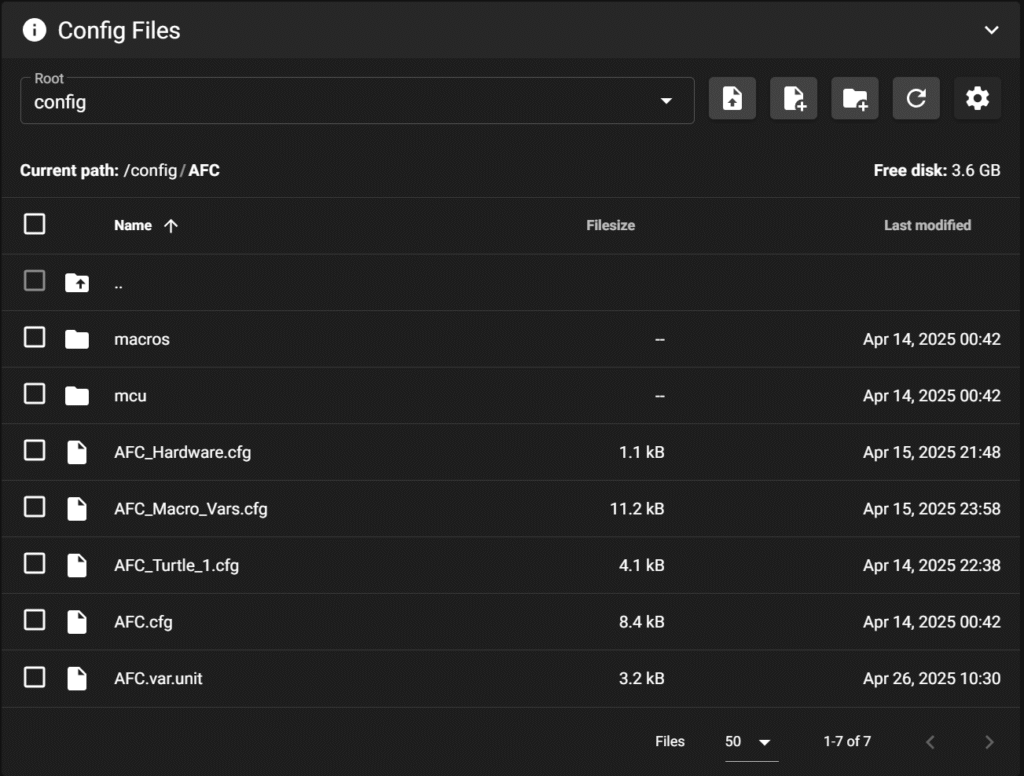Refresh the file list
This screenshot has height=776, width=1024.
coord(916,98)
